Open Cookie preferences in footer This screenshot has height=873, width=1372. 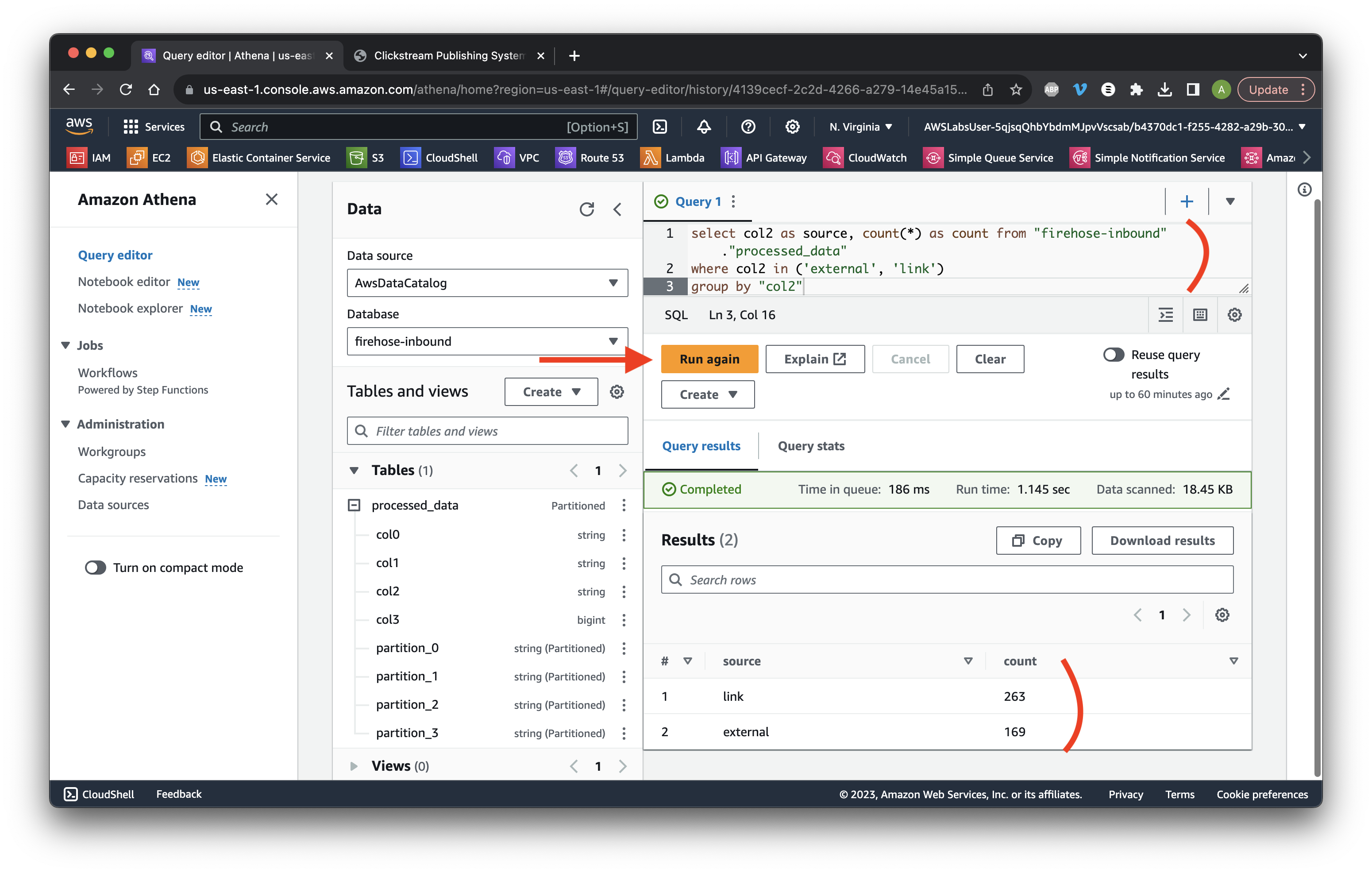click(1261, 794)
